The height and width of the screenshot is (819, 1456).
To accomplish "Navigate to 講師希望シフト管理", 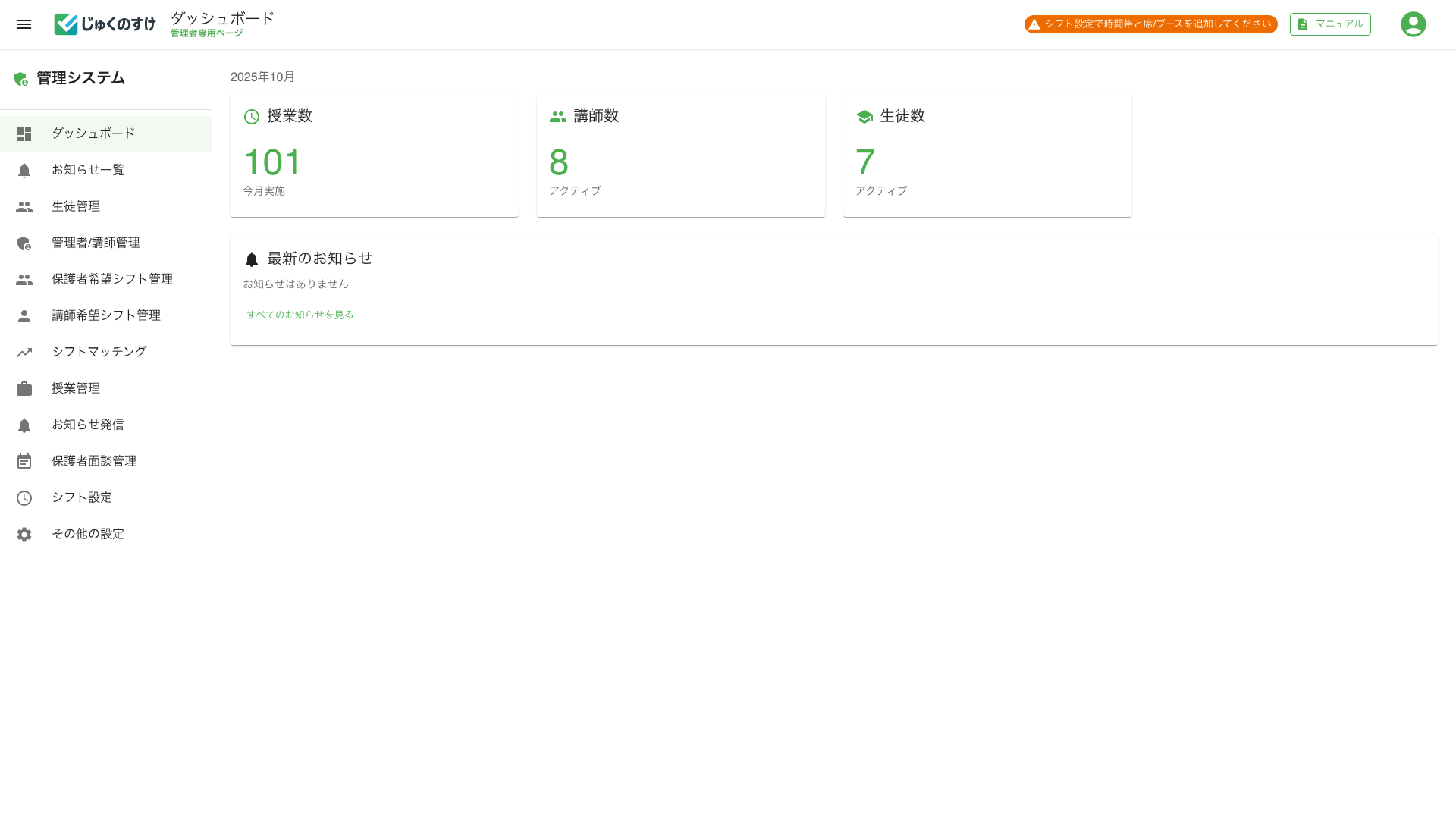I will coord(106,315).
